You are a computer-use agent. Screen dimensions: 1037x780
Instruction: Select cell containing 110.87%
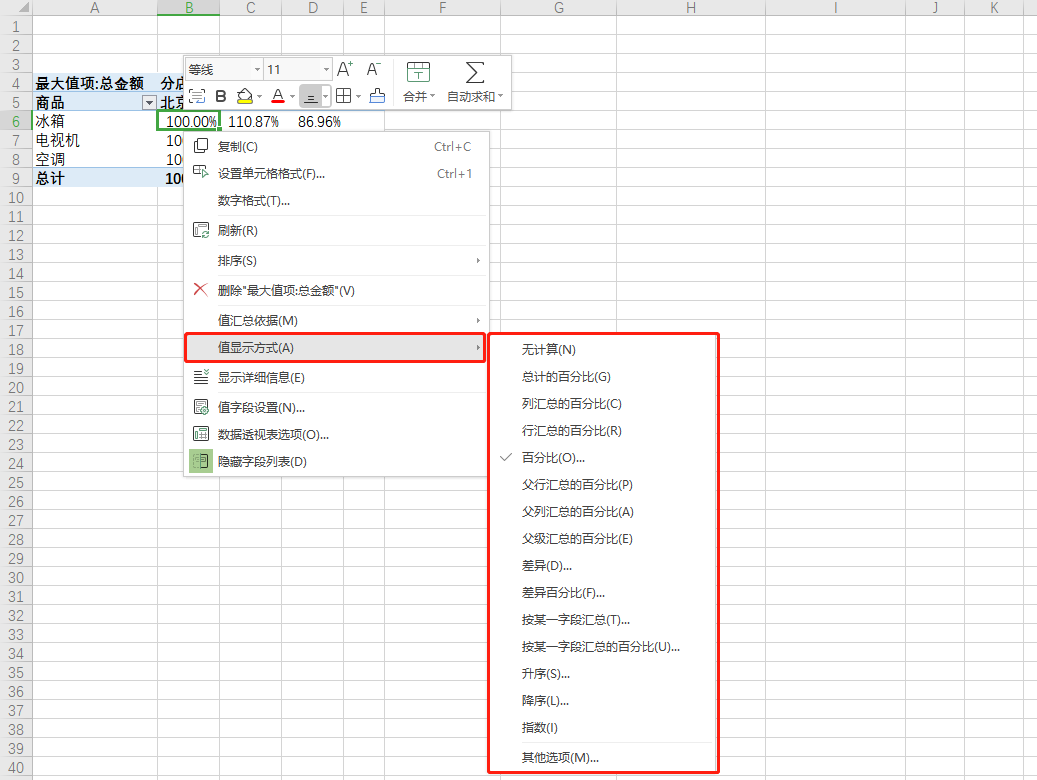tap(253, 122)
